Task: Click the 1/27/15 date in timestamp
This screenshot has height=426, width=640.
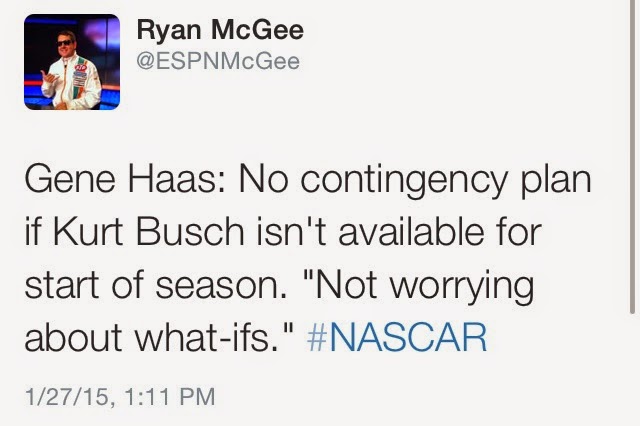Action: [x=67, y=397]
